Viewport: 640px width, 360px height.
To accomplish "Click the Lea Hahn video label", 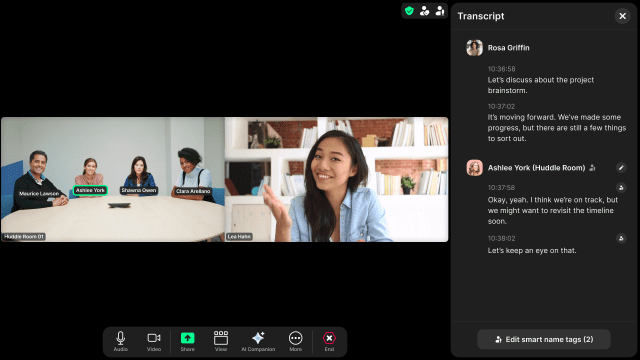I will [239, 237].
